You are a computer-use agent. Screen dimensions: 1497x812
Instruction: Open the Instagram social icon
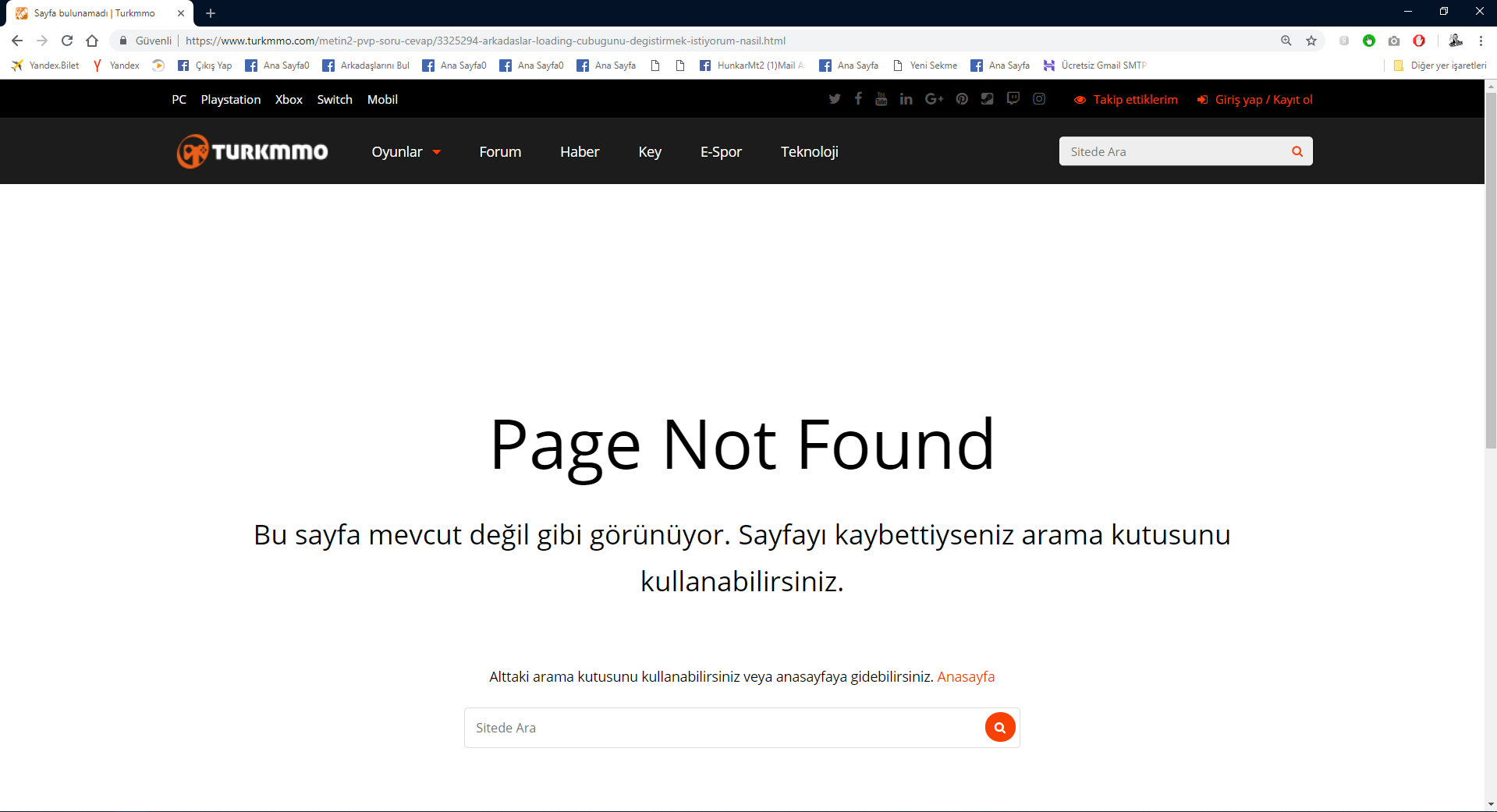click(x=1039, y=99)
